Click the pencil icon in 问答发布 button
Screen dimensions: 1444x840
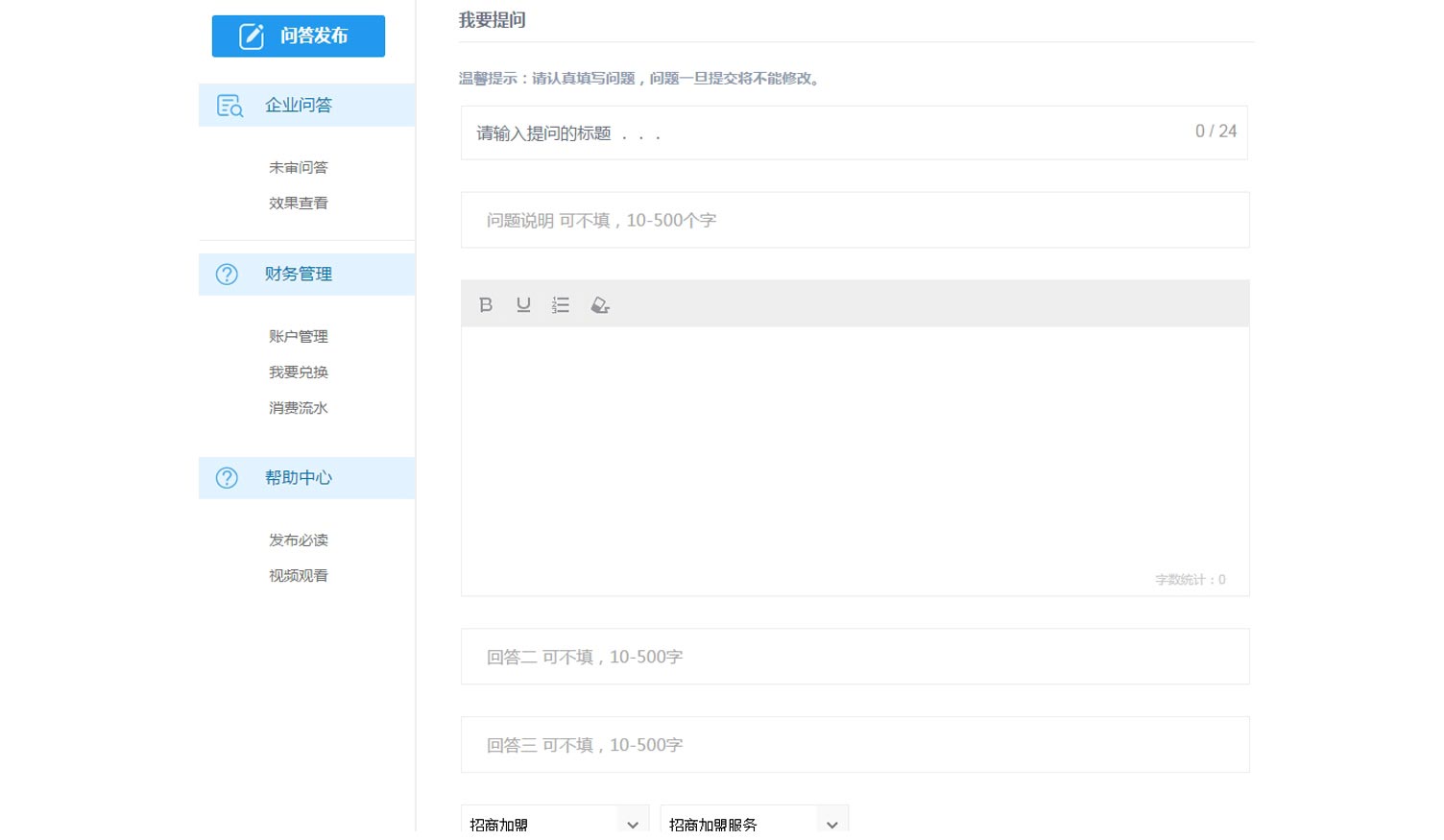(252, 36)
